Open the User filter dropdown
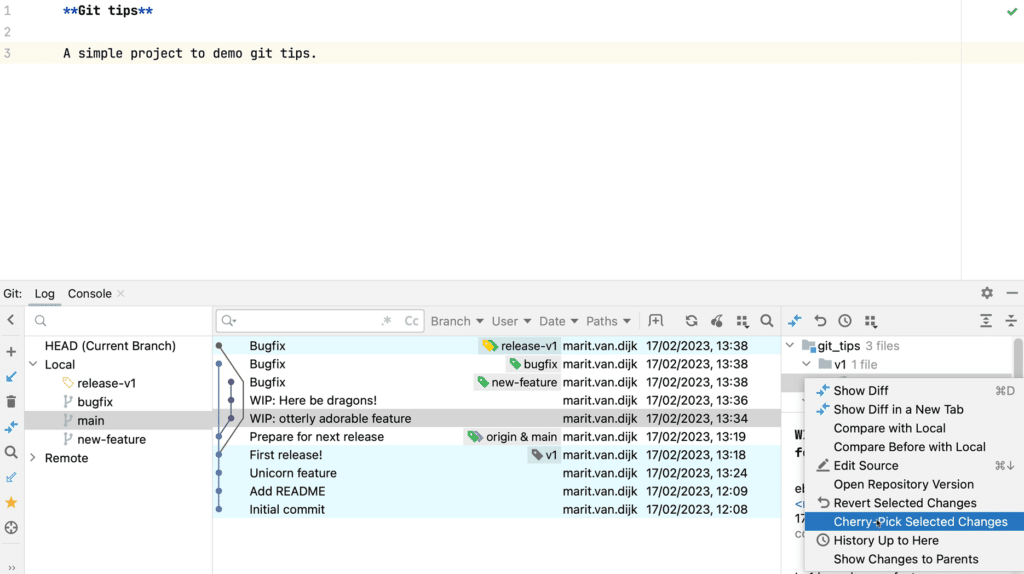Screen dimensions: 1024x574 511,321
